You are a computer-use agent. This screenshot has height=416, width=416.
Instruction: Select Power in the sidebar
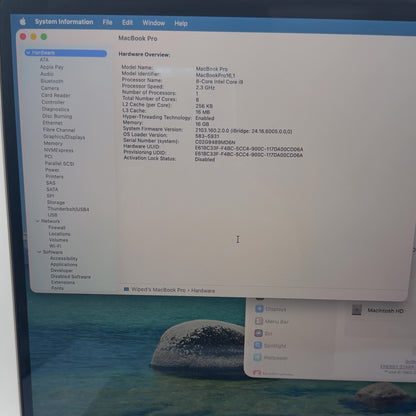tap(52, 170)
